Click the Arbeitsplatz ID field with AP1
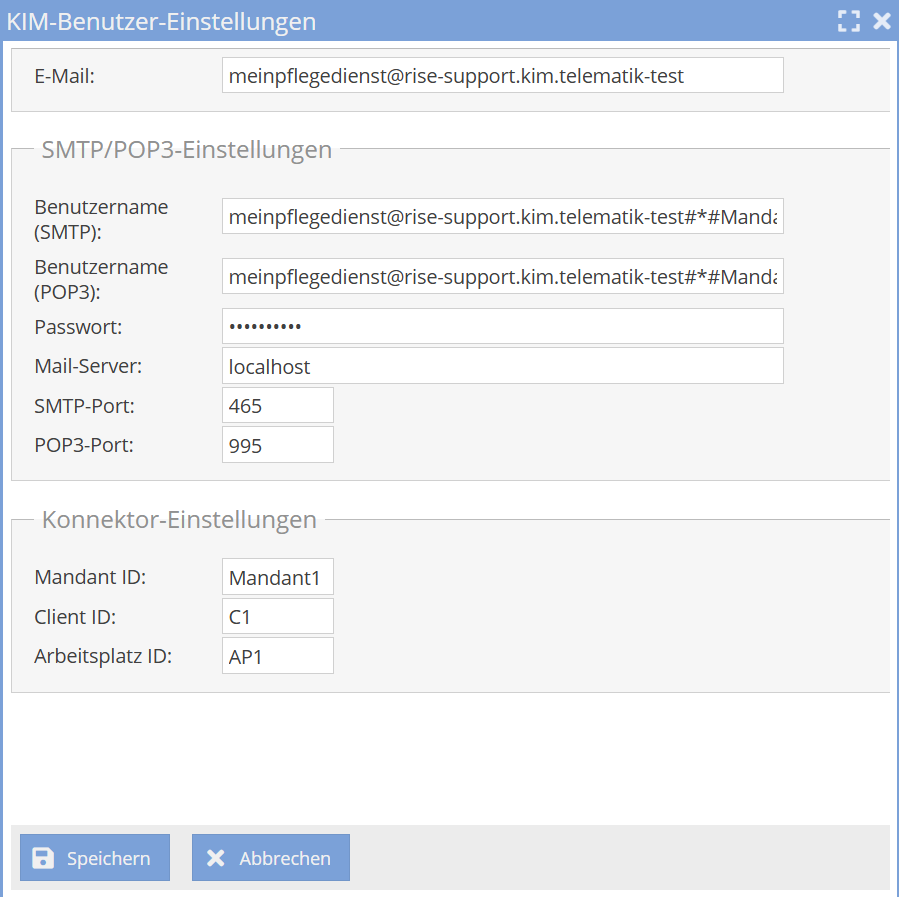Image resolution: width=899 pixels, height=897 pixels. [278, 656]
